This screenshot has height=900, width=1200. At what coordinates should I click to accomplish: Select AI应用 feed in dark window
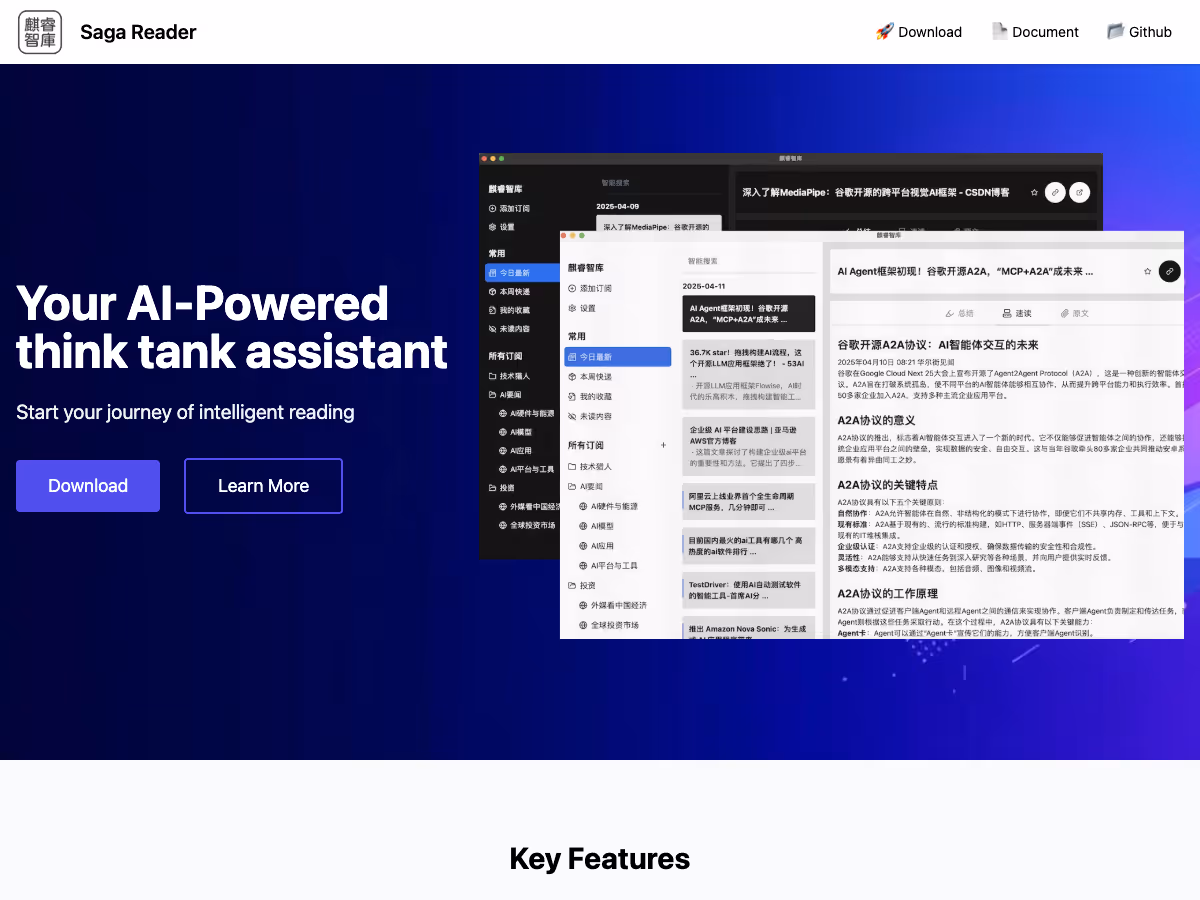click(516, 450)
